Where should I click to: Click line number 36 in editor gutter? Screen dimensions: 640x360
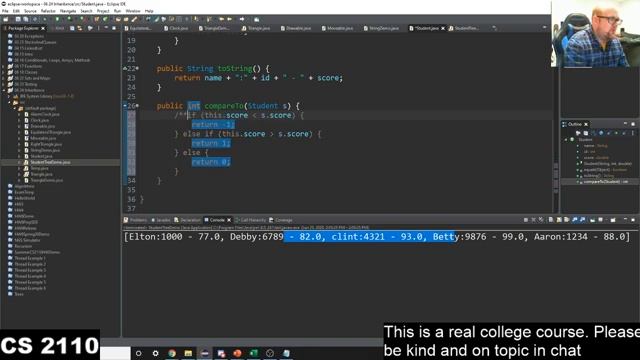[x=131, y=199]
